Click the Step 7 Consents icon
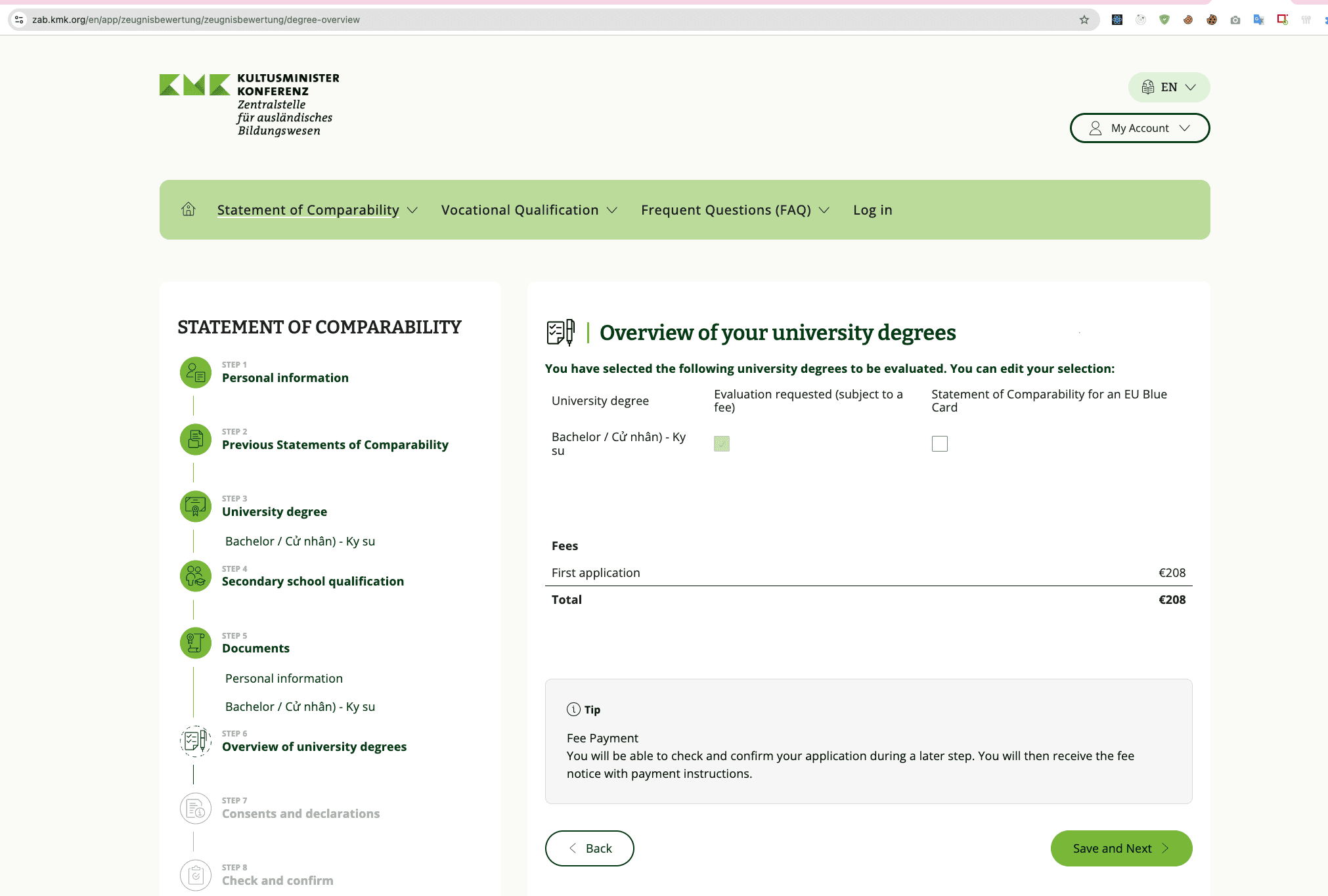The width and height of the screenshot is (1328, 896). (196, 809)
